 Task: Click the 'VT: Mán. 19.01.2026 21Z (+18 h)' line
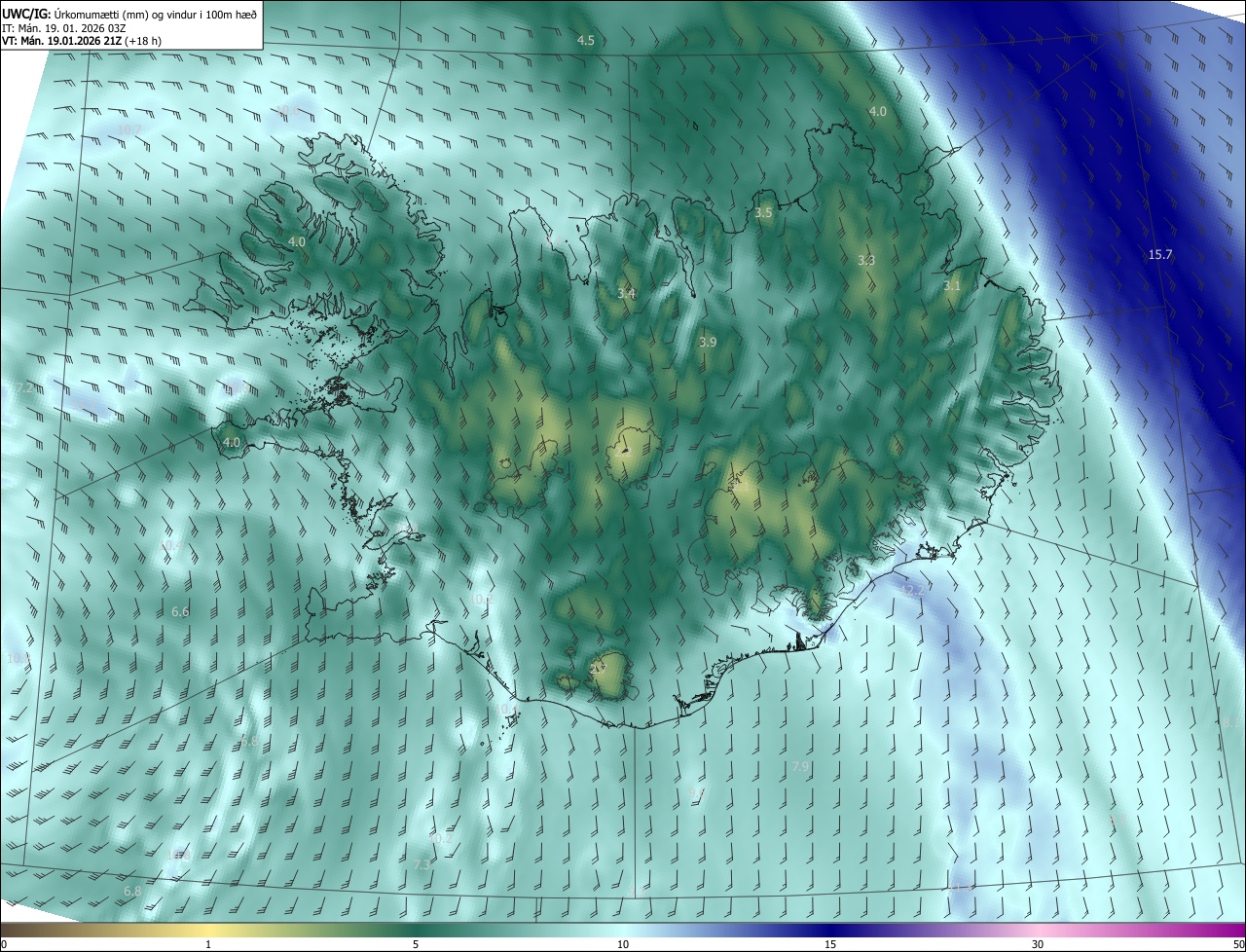(82, 41)
